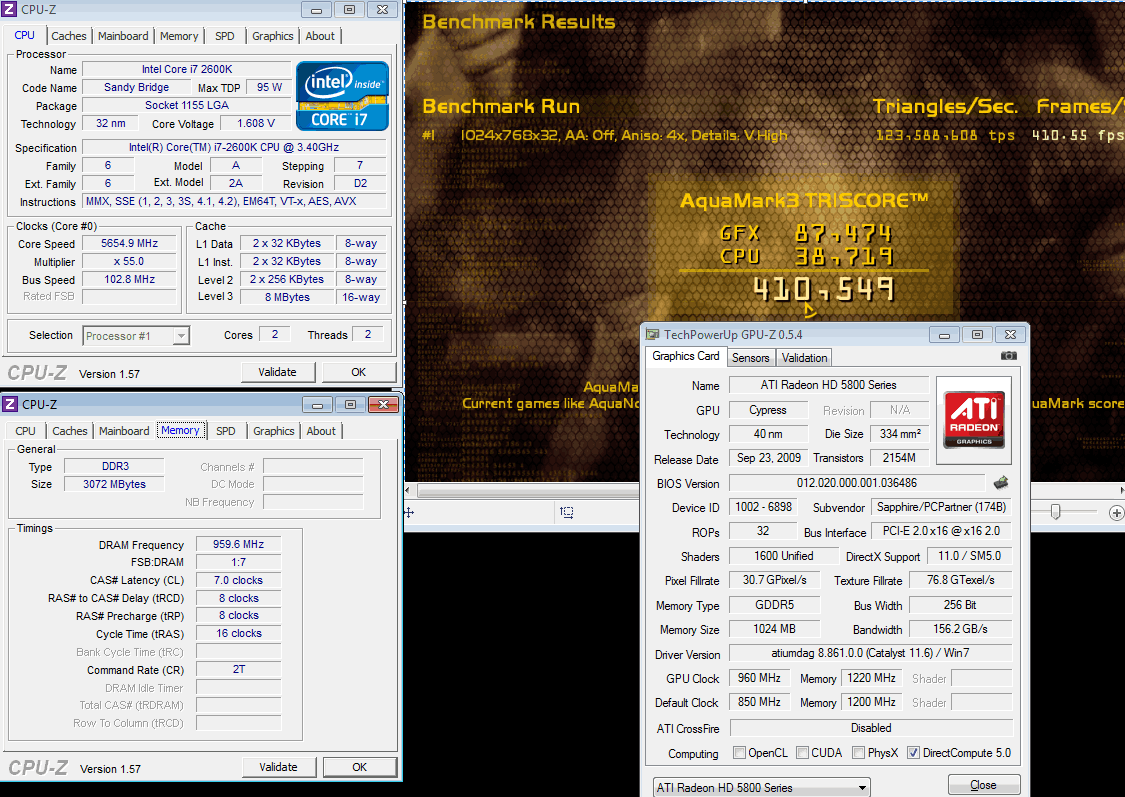This screenshot has width=1125, height=797.
Task: Click the AquaMark3 score 410,549
Action: [x=824, y=290]
